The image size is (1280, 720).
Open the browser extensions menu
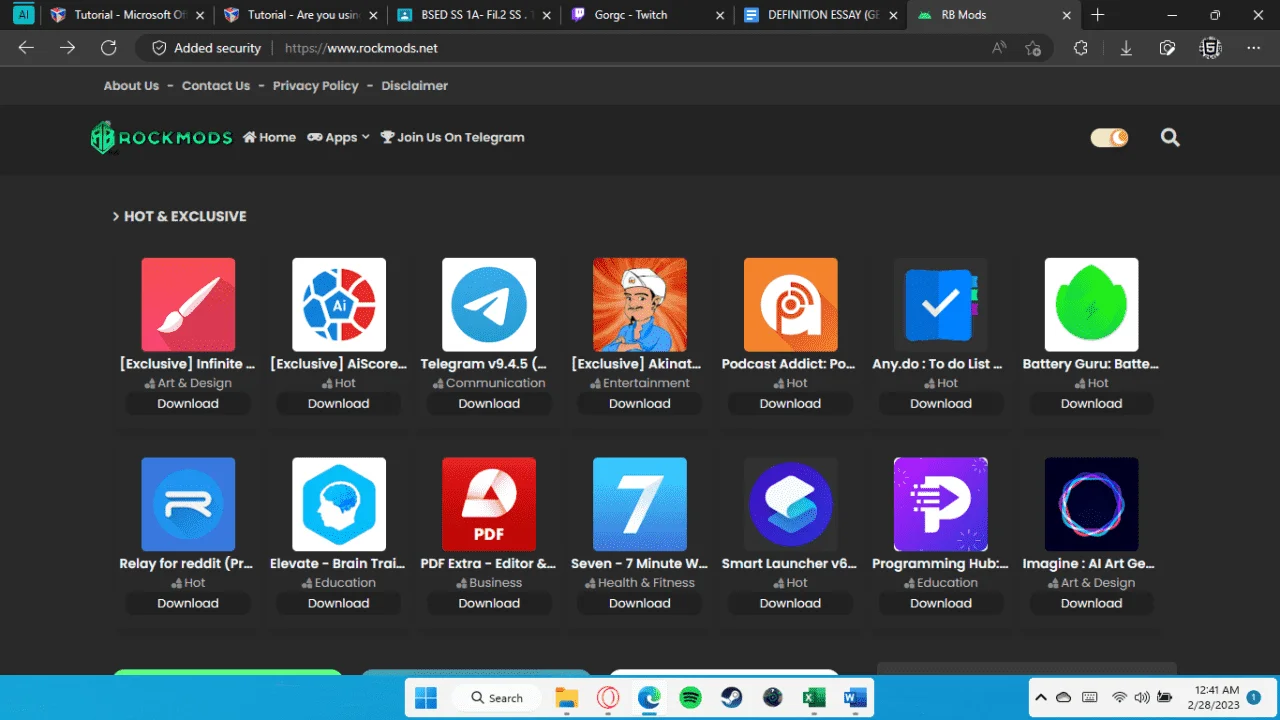(1081, 48)
